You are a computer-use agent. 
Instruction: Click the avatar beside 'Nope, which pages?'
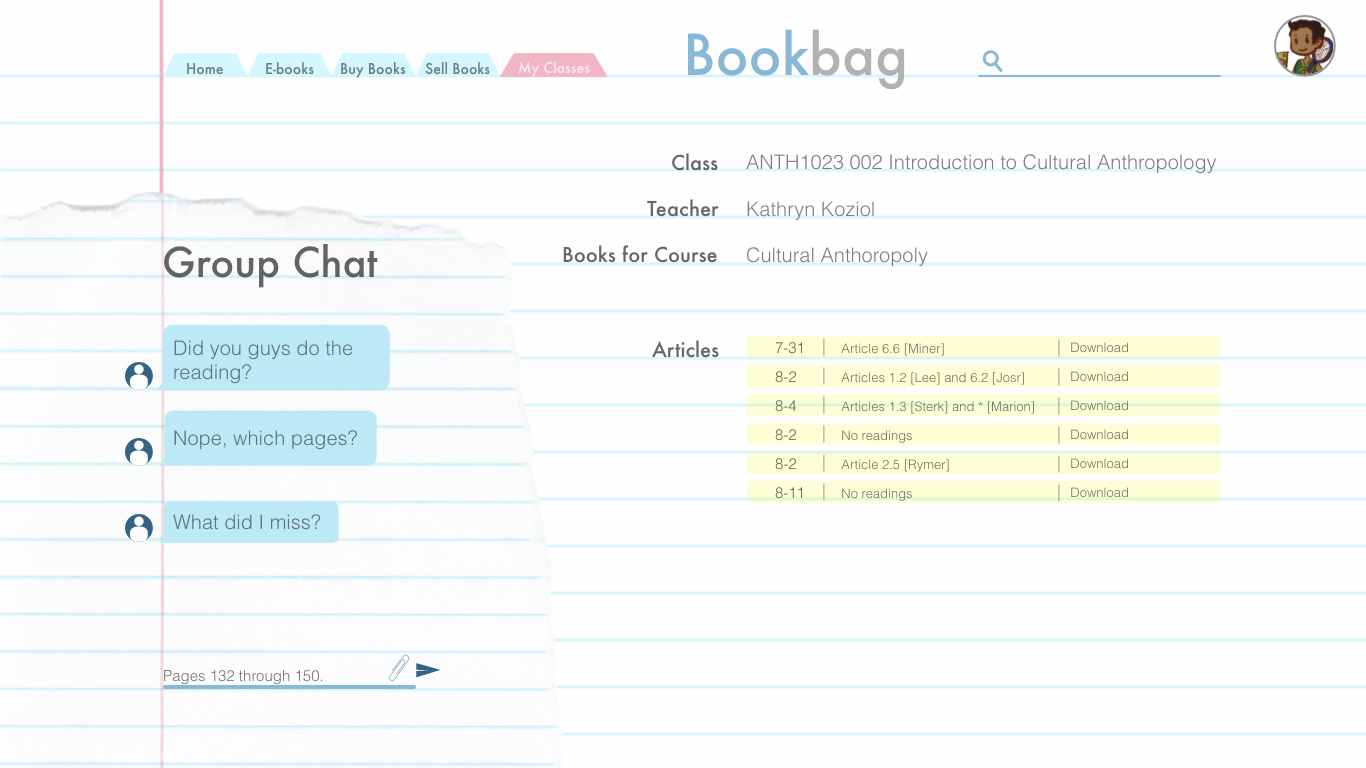click(x=138, y=452)
